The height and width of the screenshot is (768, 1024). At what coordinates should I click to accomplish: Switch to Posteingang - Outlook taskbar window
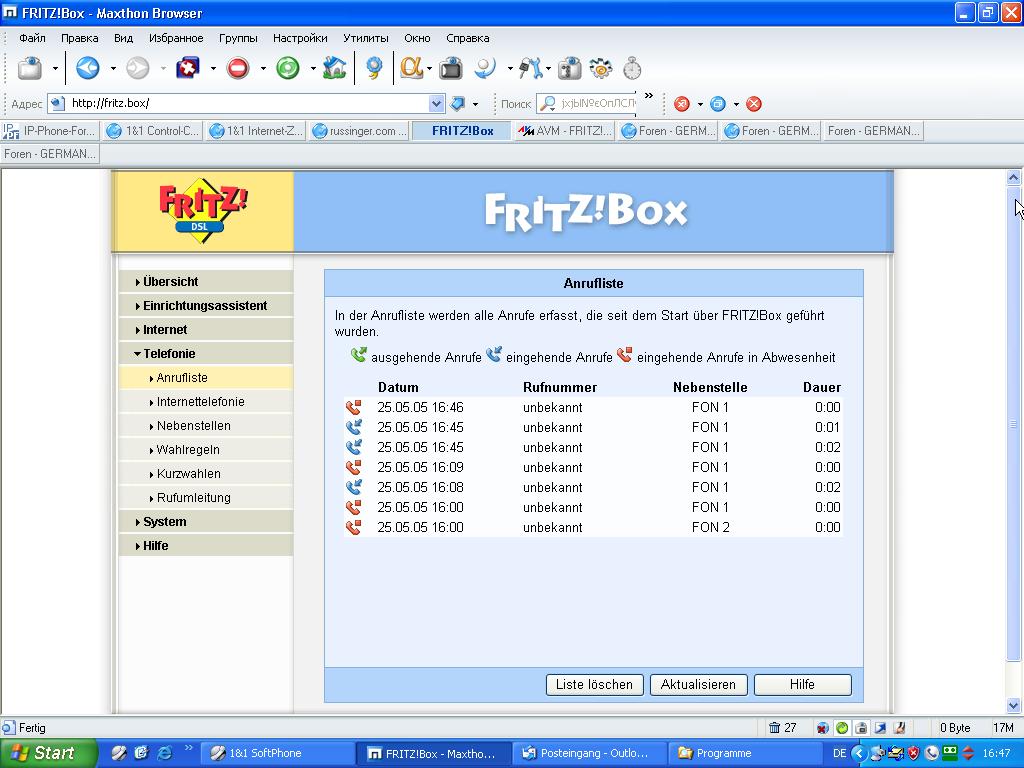tap(589, 753)
